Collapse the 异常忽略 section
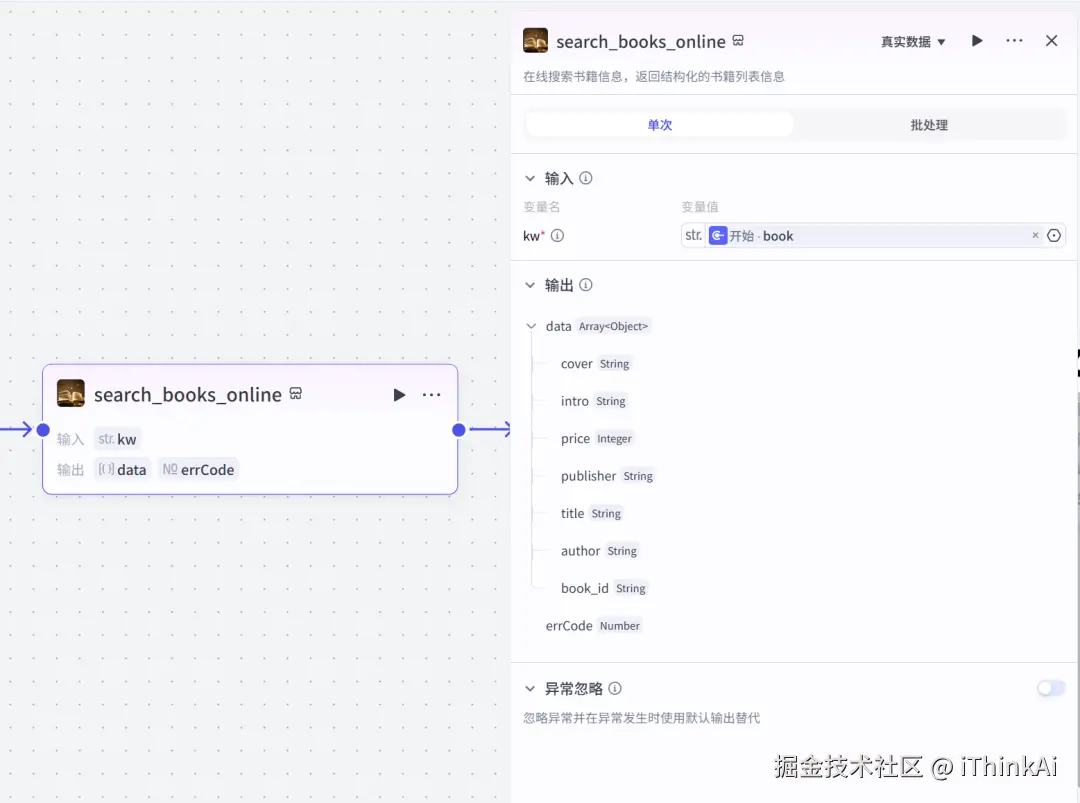The width and height of the screenshot is (1080, 803). tap(530, 688)
